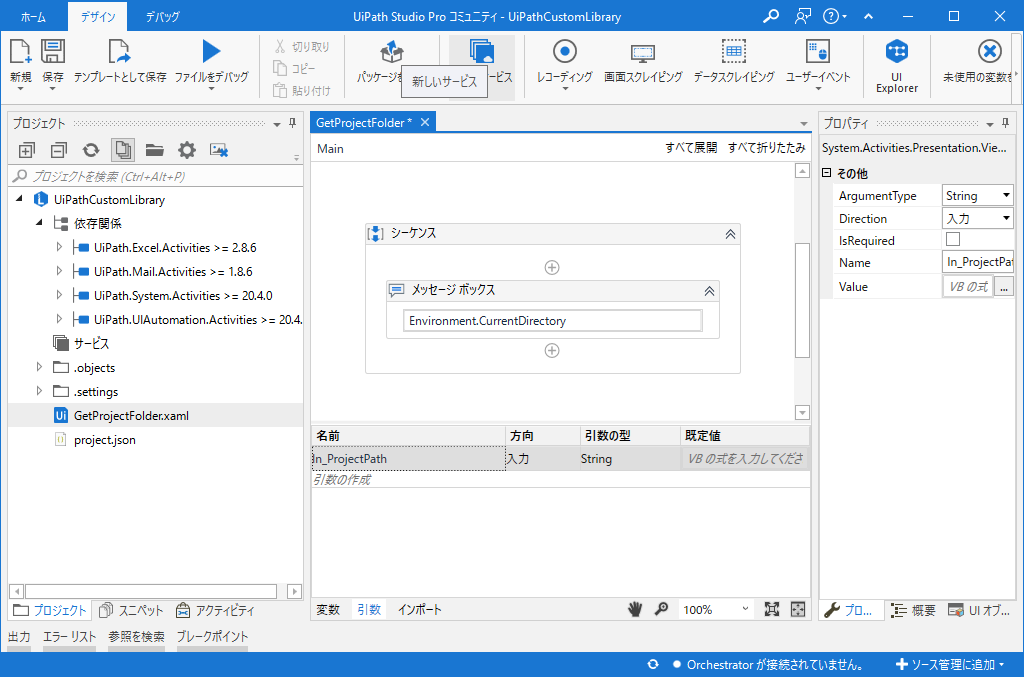This screenshot has width=1024, height=677.
Task: Open the 概要 outline tab
Action: [915, 610]
